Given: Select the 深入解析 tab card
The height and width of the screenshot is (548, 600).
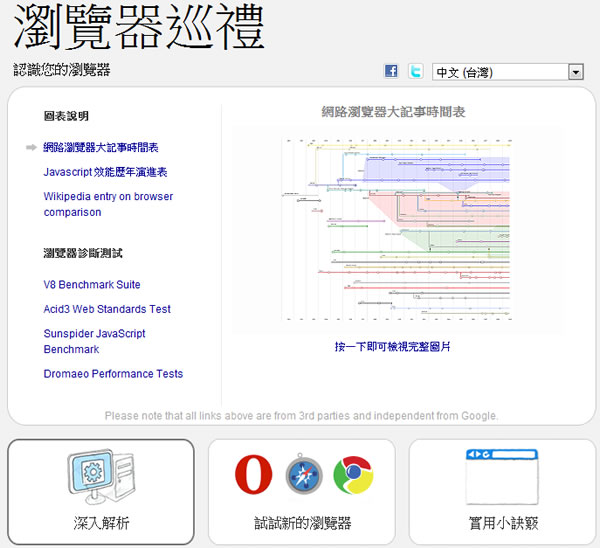Looking at the screenshot, I should pyautogui.click(x=101, y=492).
